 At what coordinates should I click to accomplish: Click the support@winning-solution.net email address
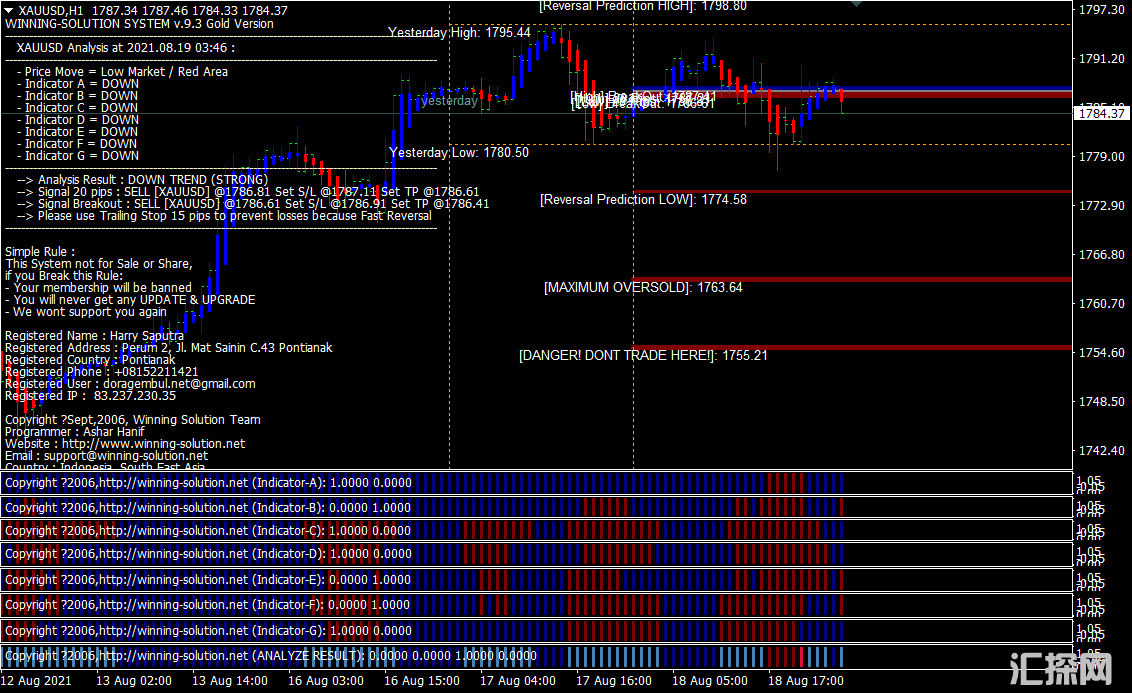(125, 456)
